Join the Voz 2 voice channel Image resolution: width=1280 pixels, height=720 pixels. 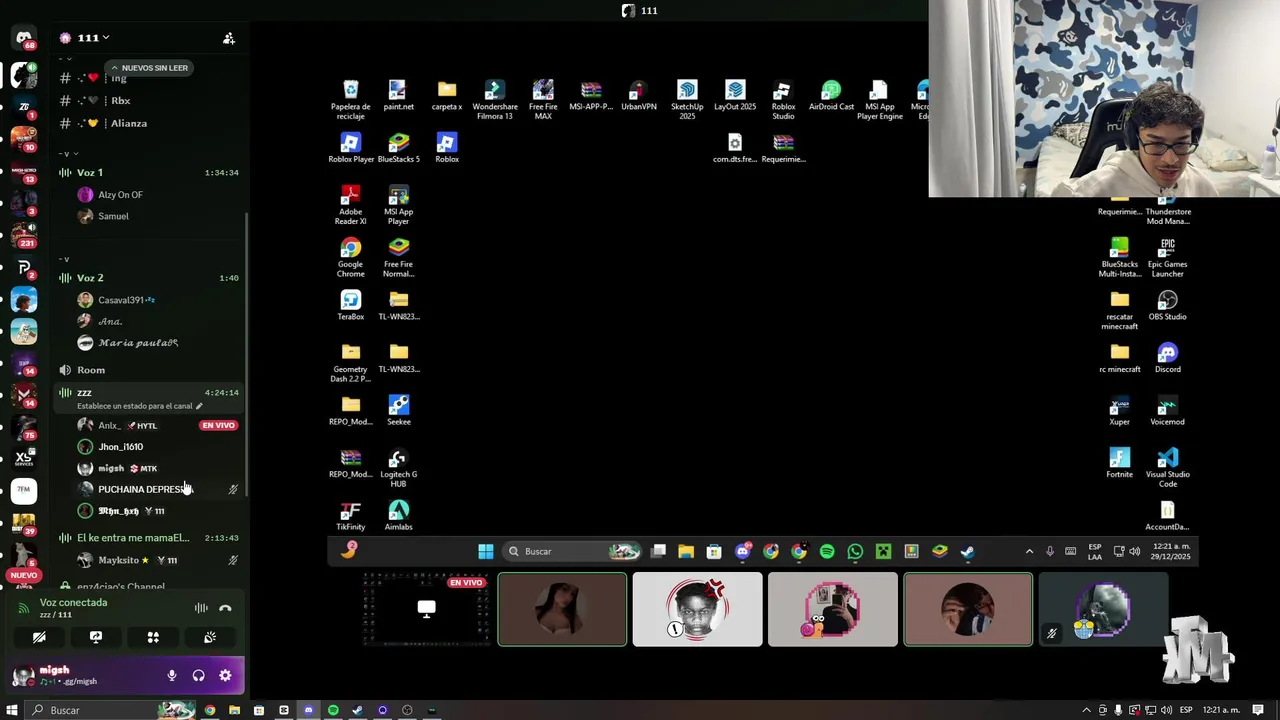click(149, 278)
